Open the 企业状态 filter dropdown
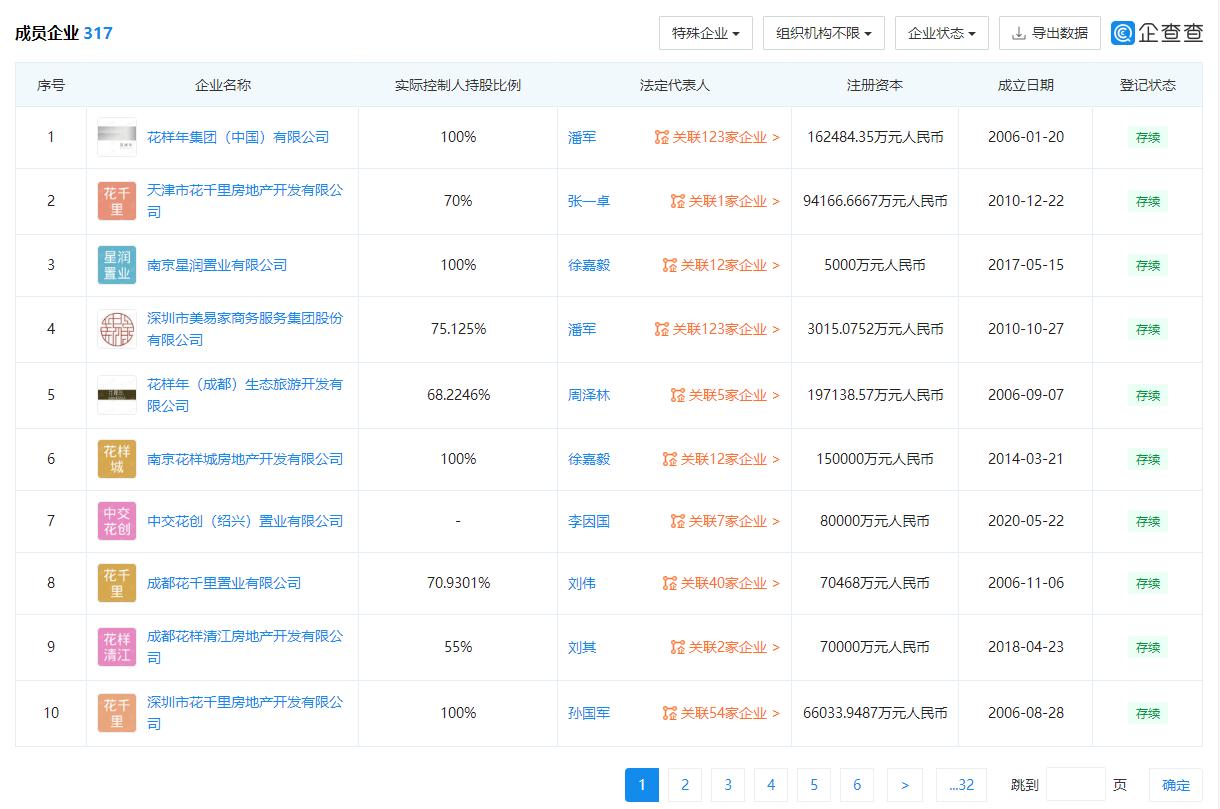 click(942, 33)
